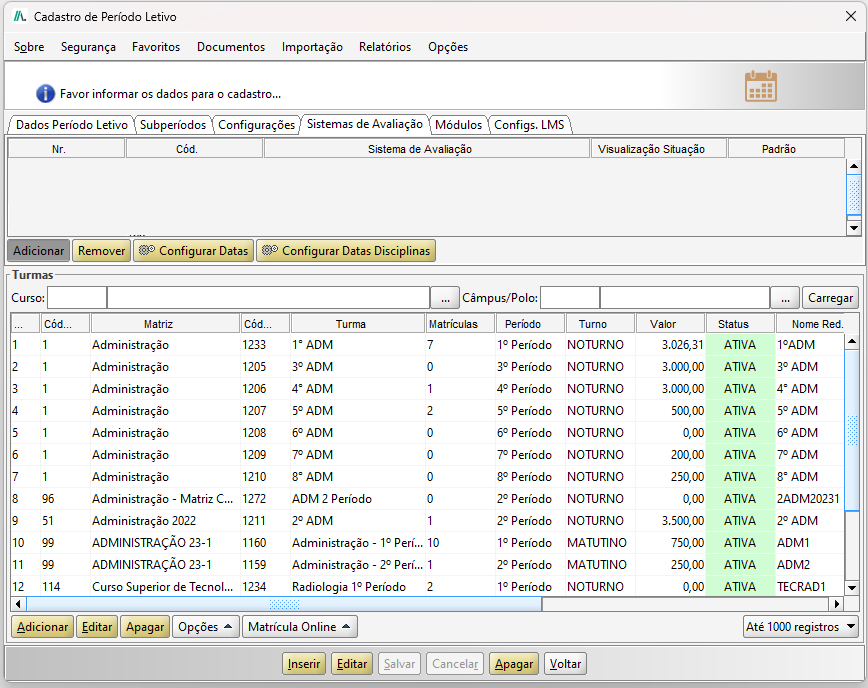This screenshot has width=868, height=688.
Task: Open the Segurança menu
Action: 88,47
